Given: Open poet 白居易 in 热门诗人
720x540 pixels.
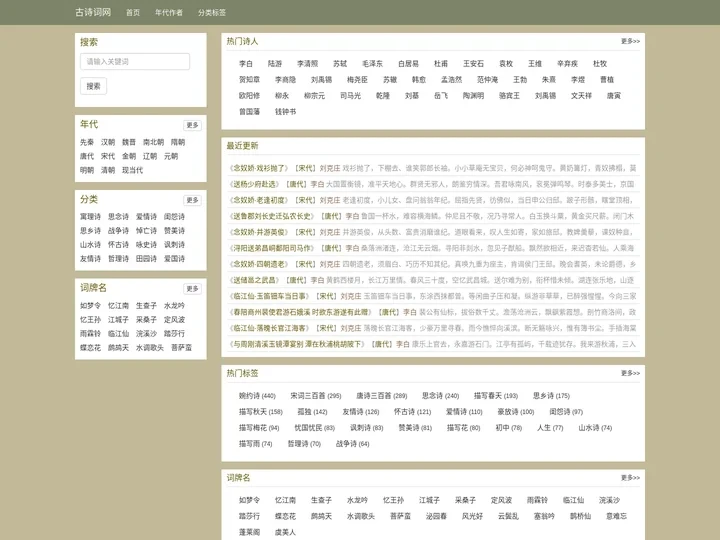Looking at the screenshot, I should 409,64.
